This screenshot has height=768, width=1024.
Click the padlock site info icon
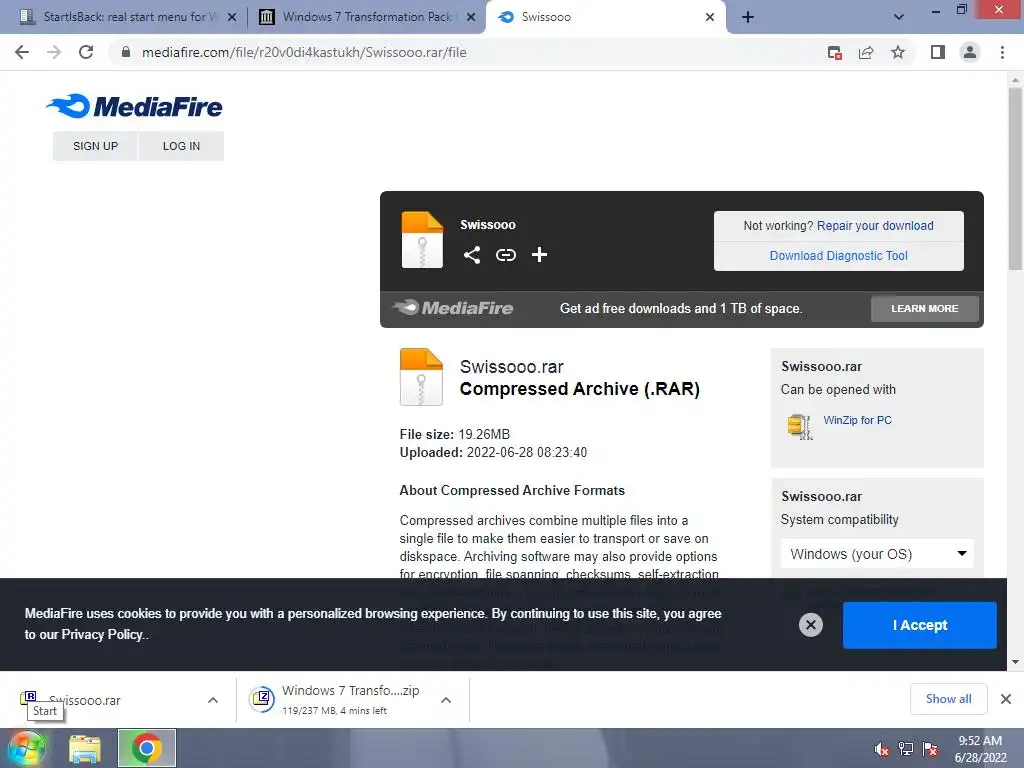(x=125, y=52)
